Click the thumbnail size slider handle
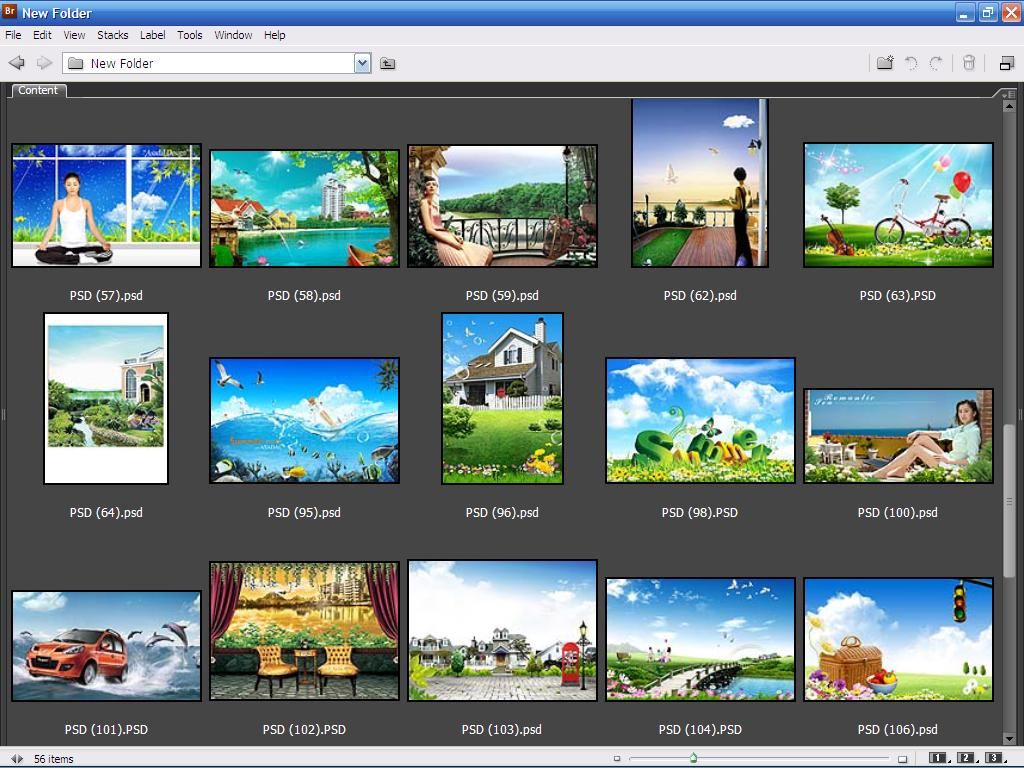Screen dimensions: 1024x768 tap(693, 758)
